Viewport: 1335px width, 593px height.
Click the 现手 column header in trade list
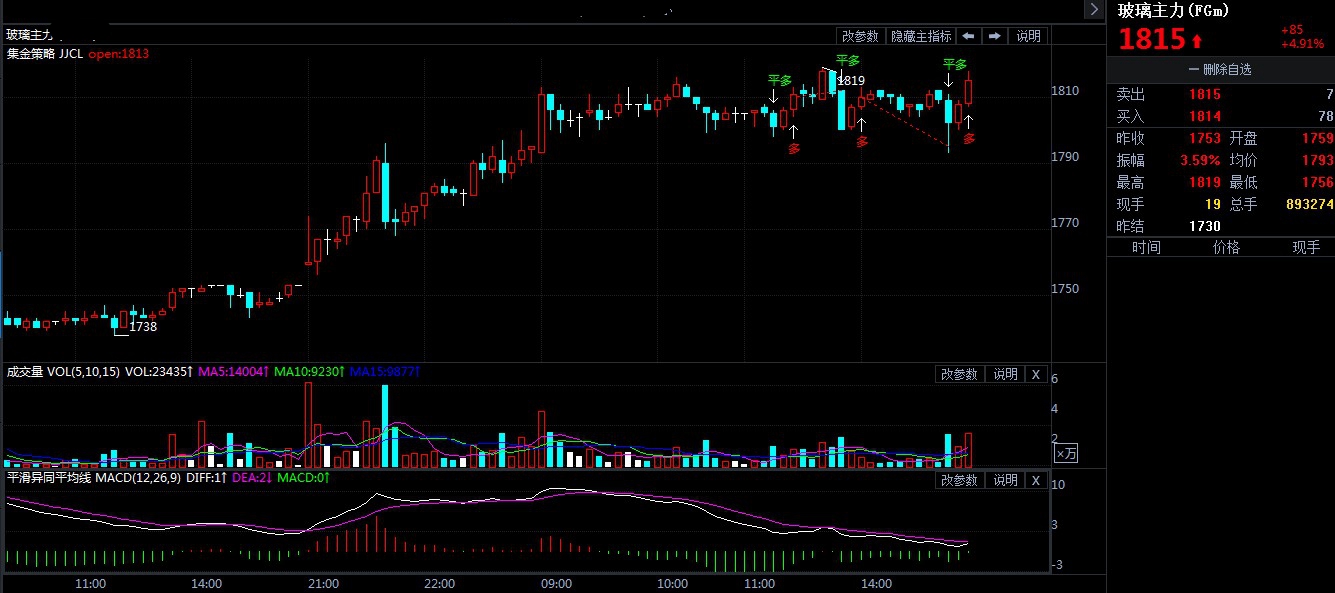point(1306,248)
